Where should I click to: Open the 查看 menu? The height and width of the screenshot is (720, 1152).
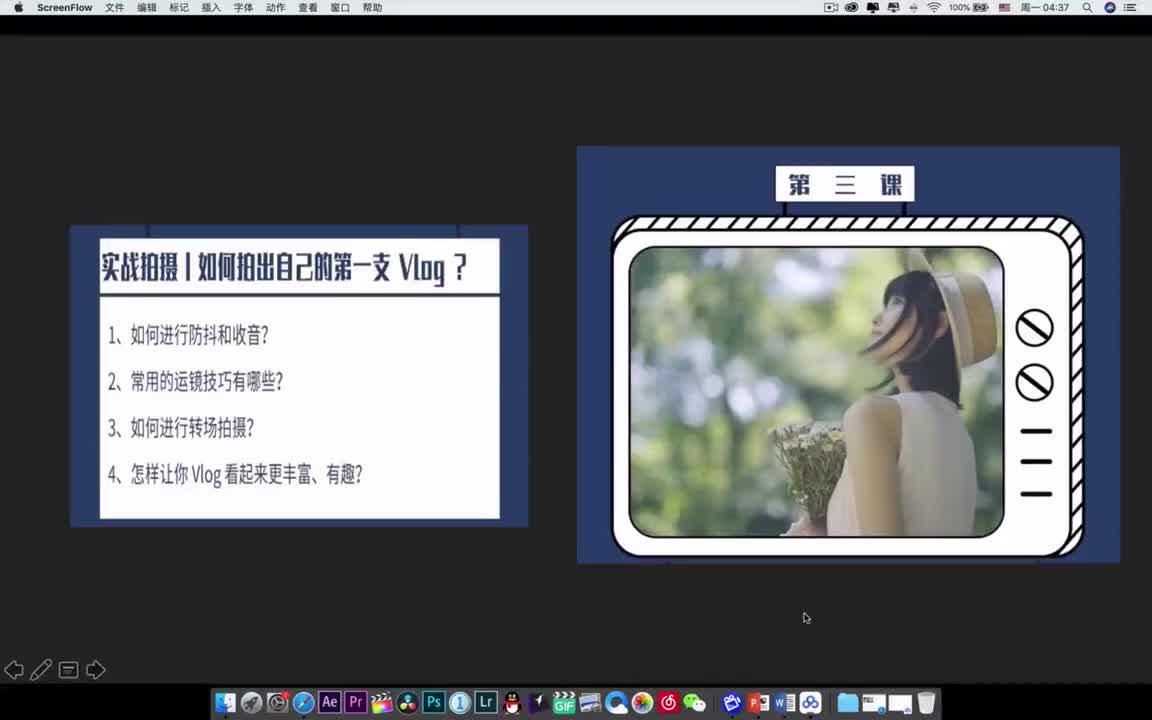coord(308,7)
